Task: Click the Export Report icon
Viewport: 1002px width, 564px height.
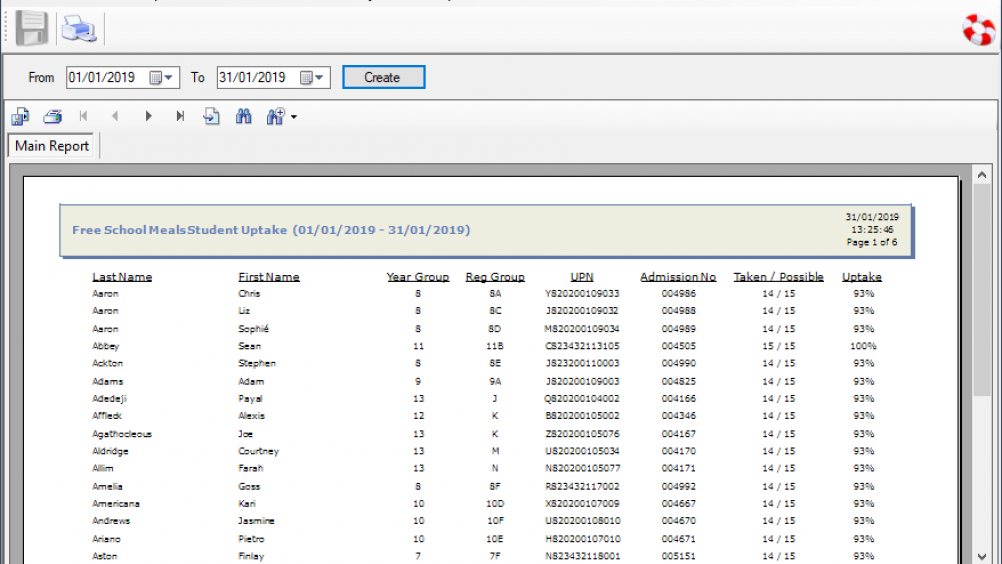Action: (x=20, y=117)
